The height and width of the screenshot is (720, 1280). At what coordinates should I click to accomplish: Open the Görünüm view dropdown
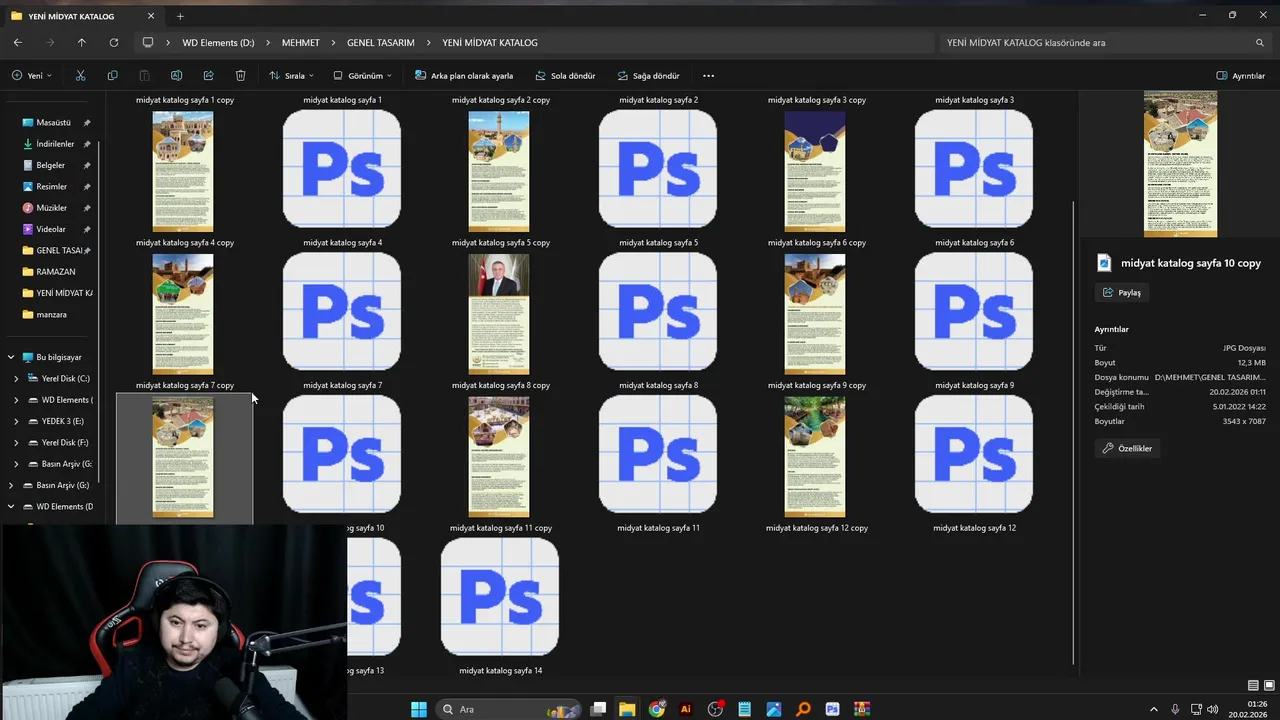coord(362,76)
